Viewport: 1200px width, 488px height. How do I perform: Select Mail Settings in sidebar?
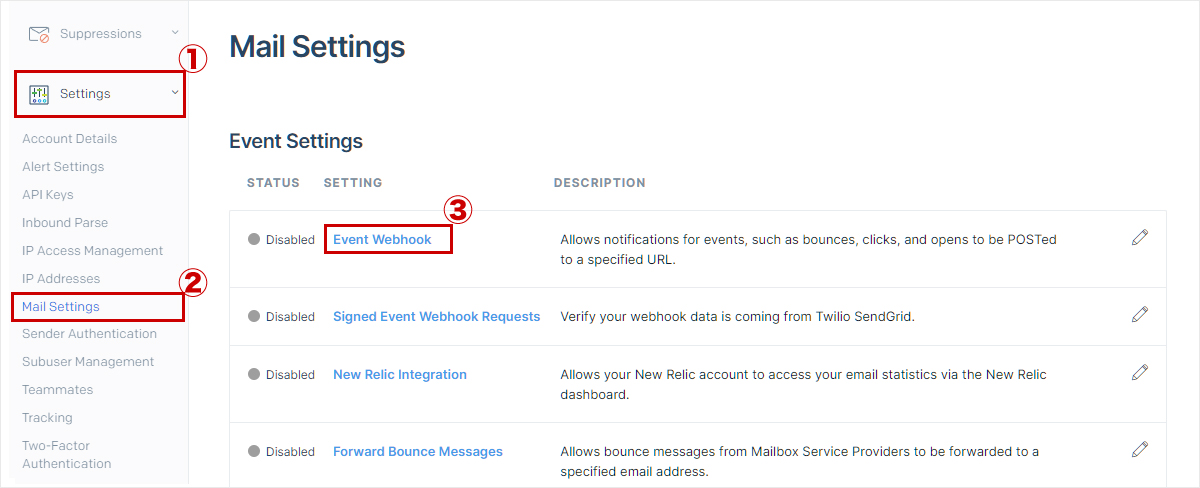pos(61,307)
